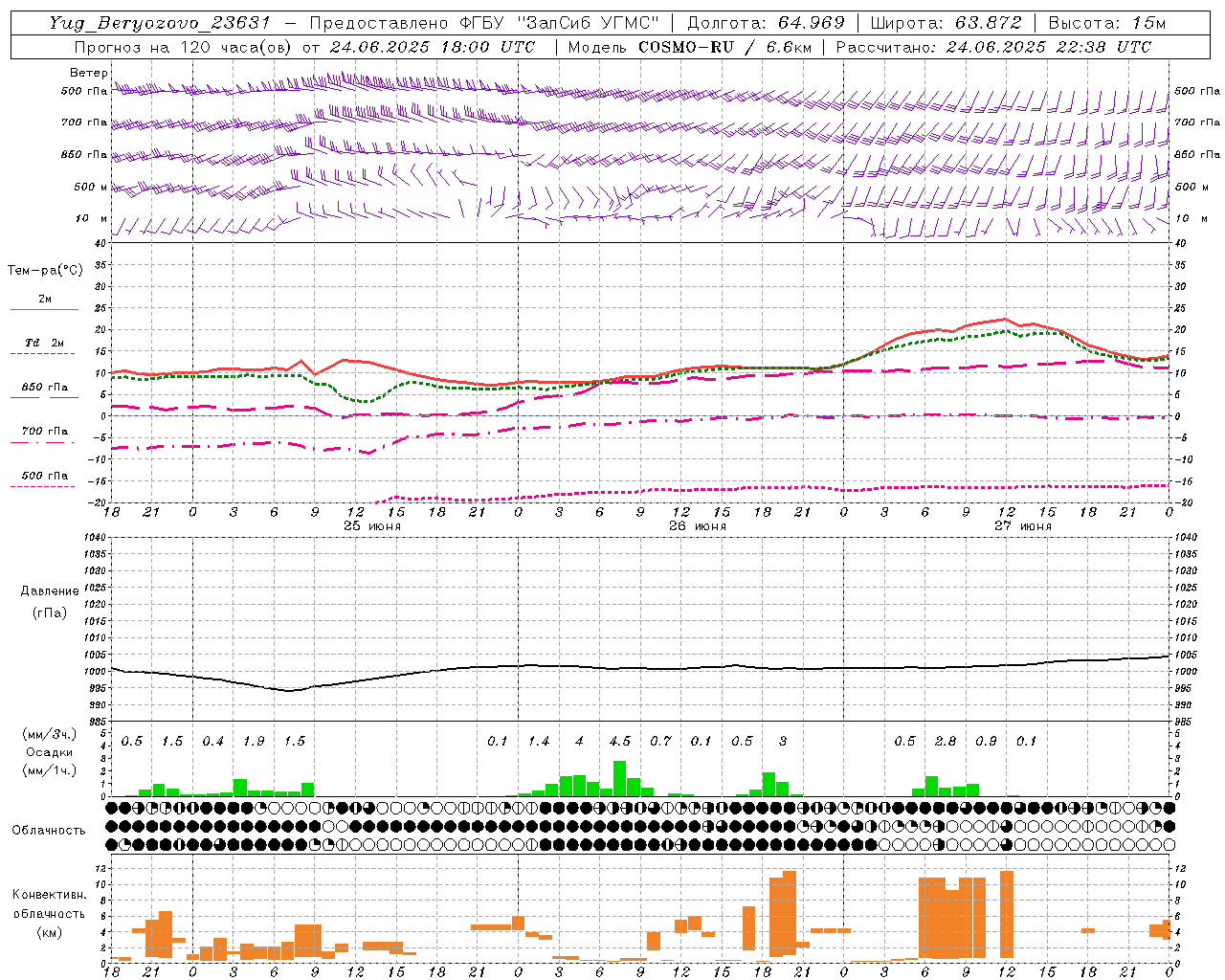Click the 0.4 three-hour precipitation value
Screen dimensions: 1225x980
[212, 741]
